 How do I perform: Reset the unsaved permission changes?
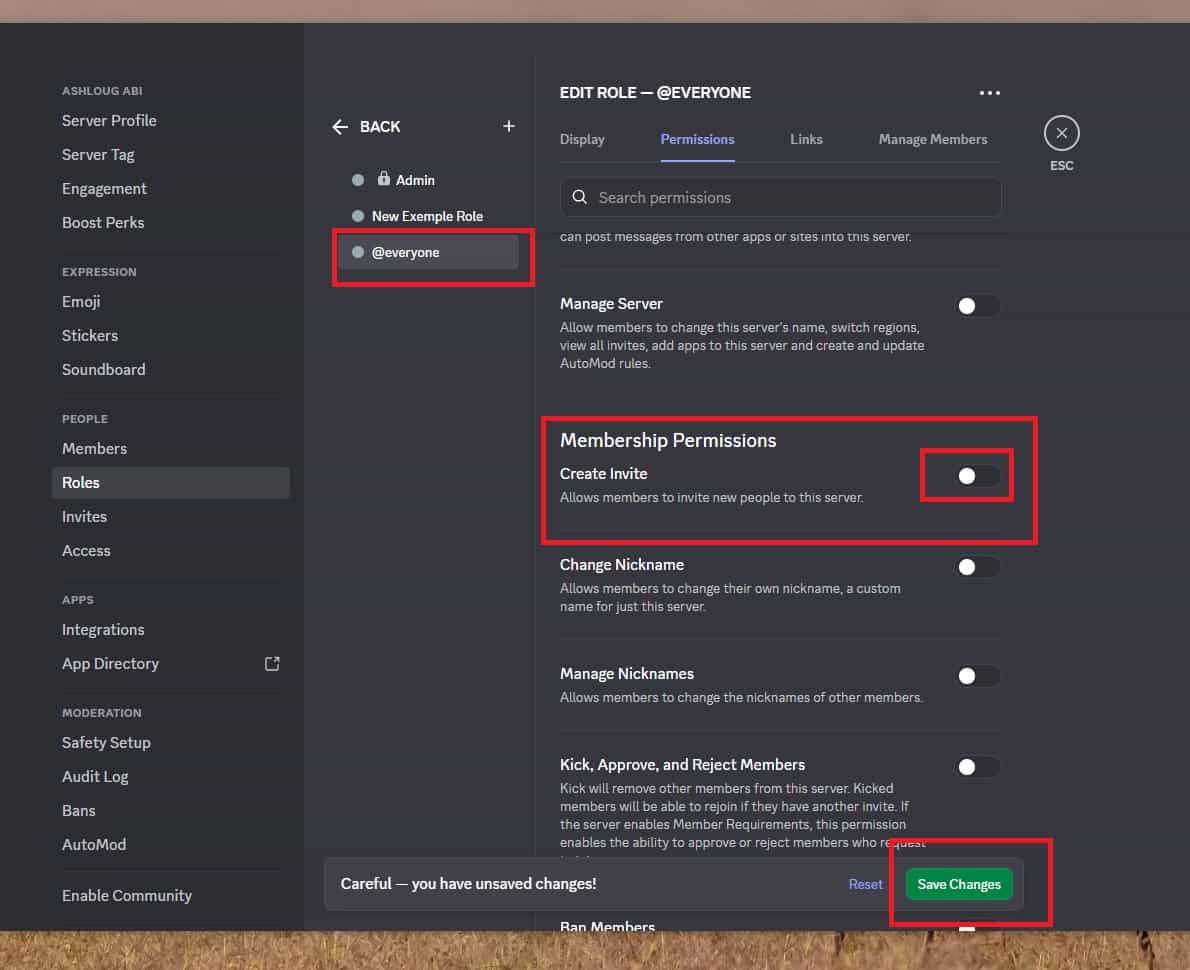pyautogui.click(x=865, y=884)
